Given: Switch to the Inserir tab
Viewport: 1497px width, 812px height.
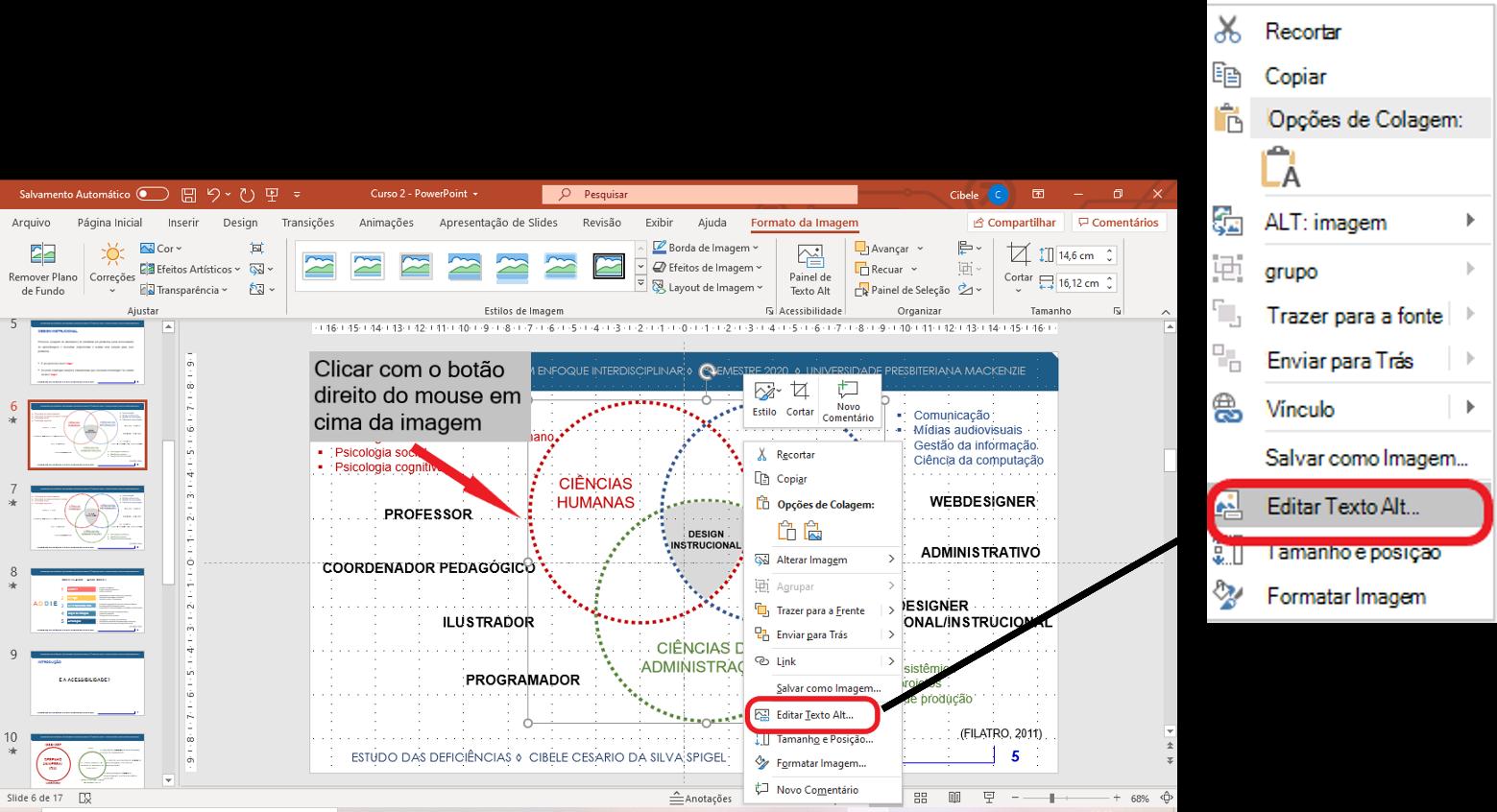Looking at the screenshot, I should tap(183, 223).
